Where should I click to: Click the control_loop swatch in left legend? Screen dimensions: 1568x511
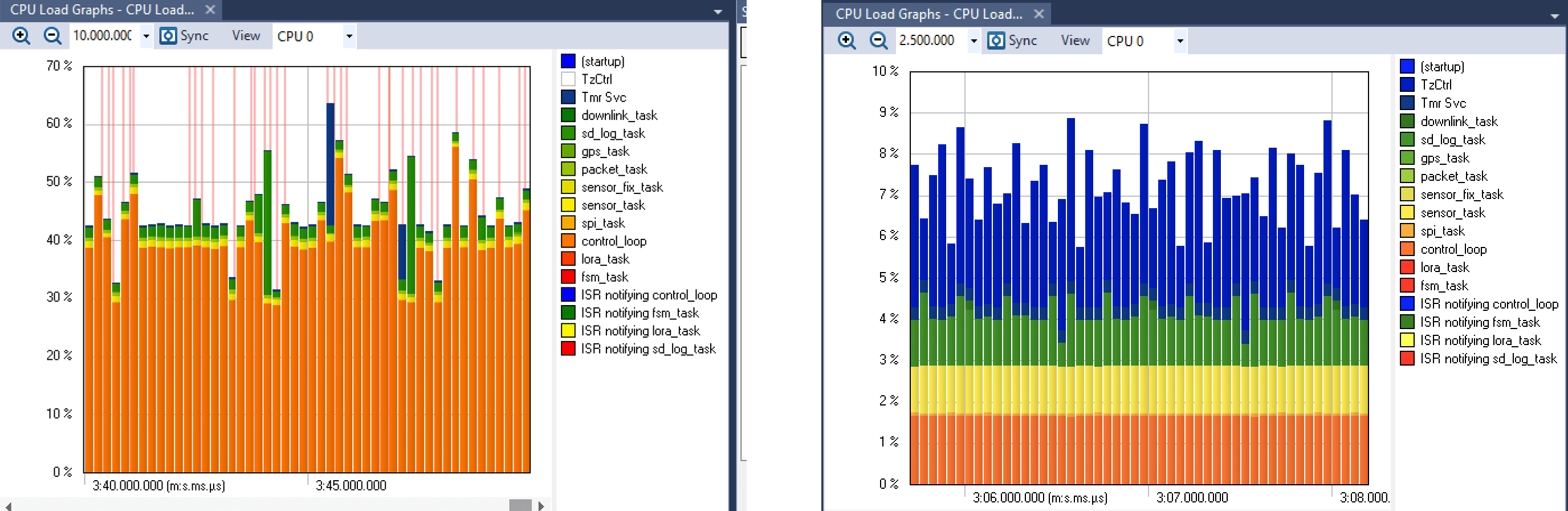point(568,241)
